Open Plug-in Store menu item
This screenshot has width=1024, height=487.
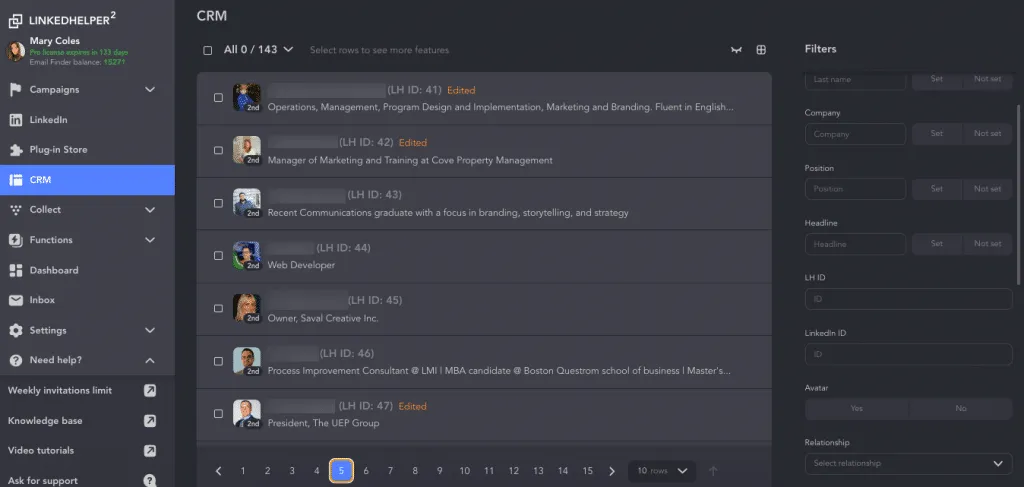point(88,150)
